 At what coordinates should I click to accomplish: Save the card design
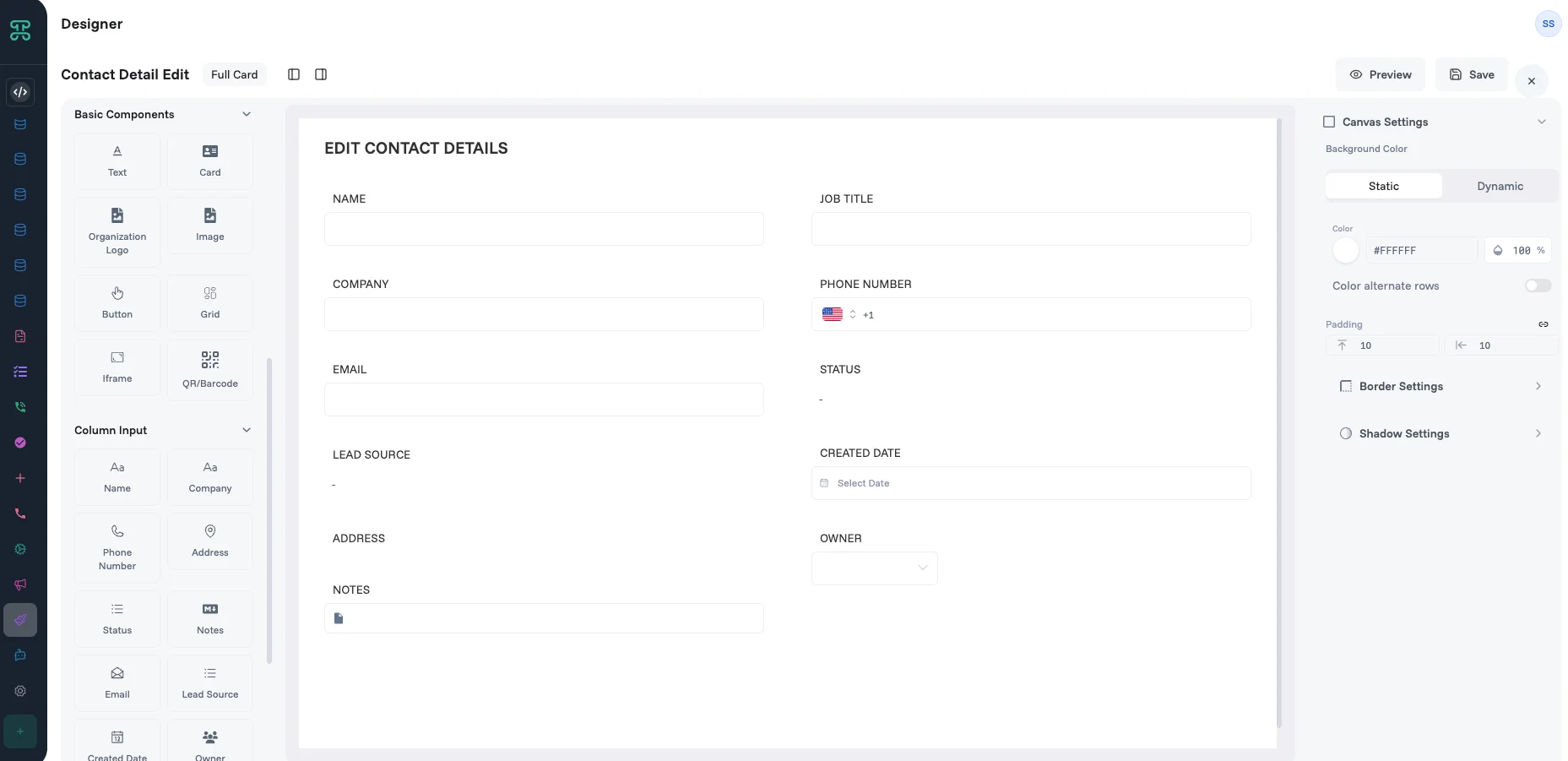(1471, 74)
